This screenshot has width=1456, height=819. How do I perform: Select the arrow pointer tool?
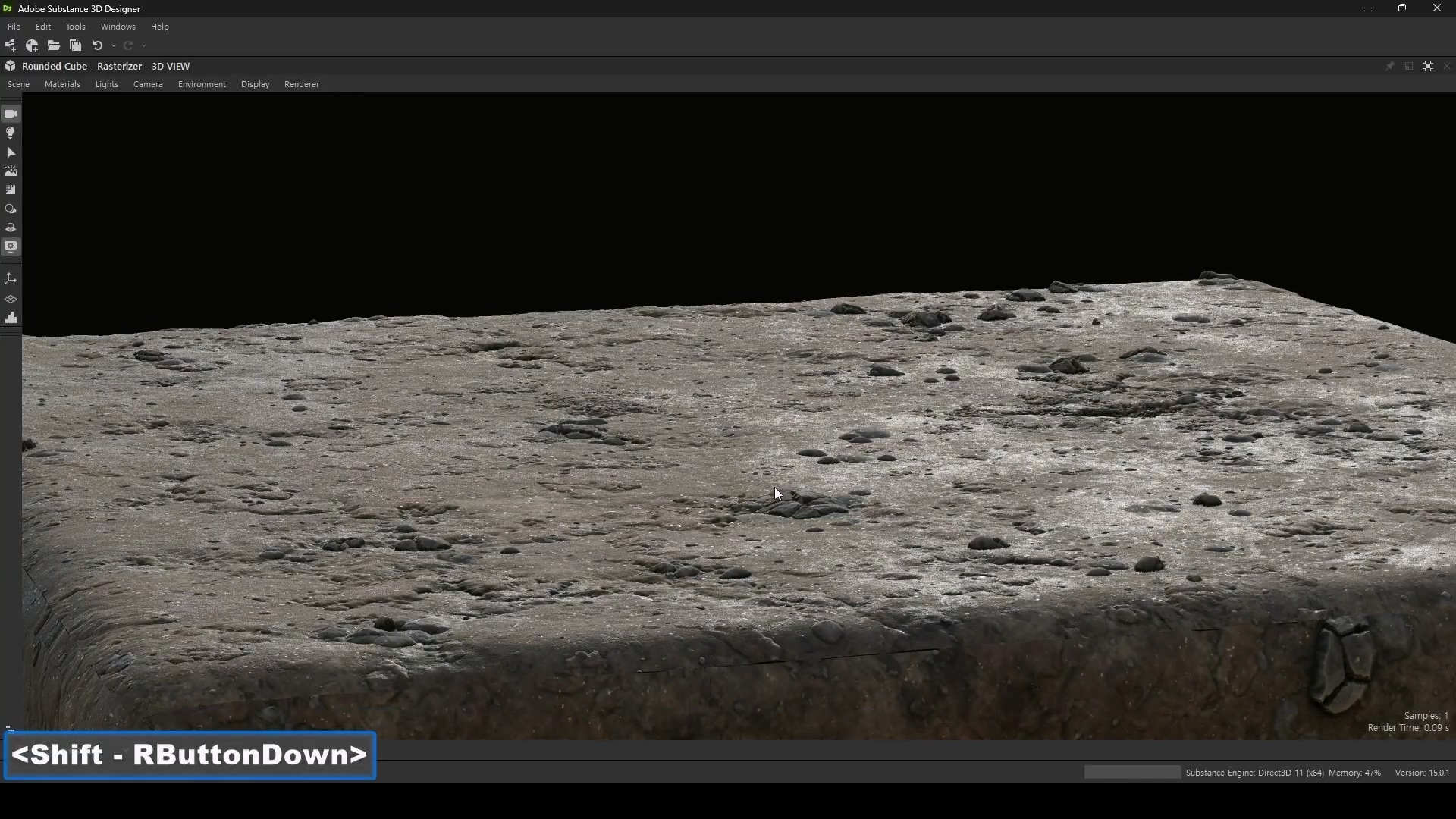[11, 152]
